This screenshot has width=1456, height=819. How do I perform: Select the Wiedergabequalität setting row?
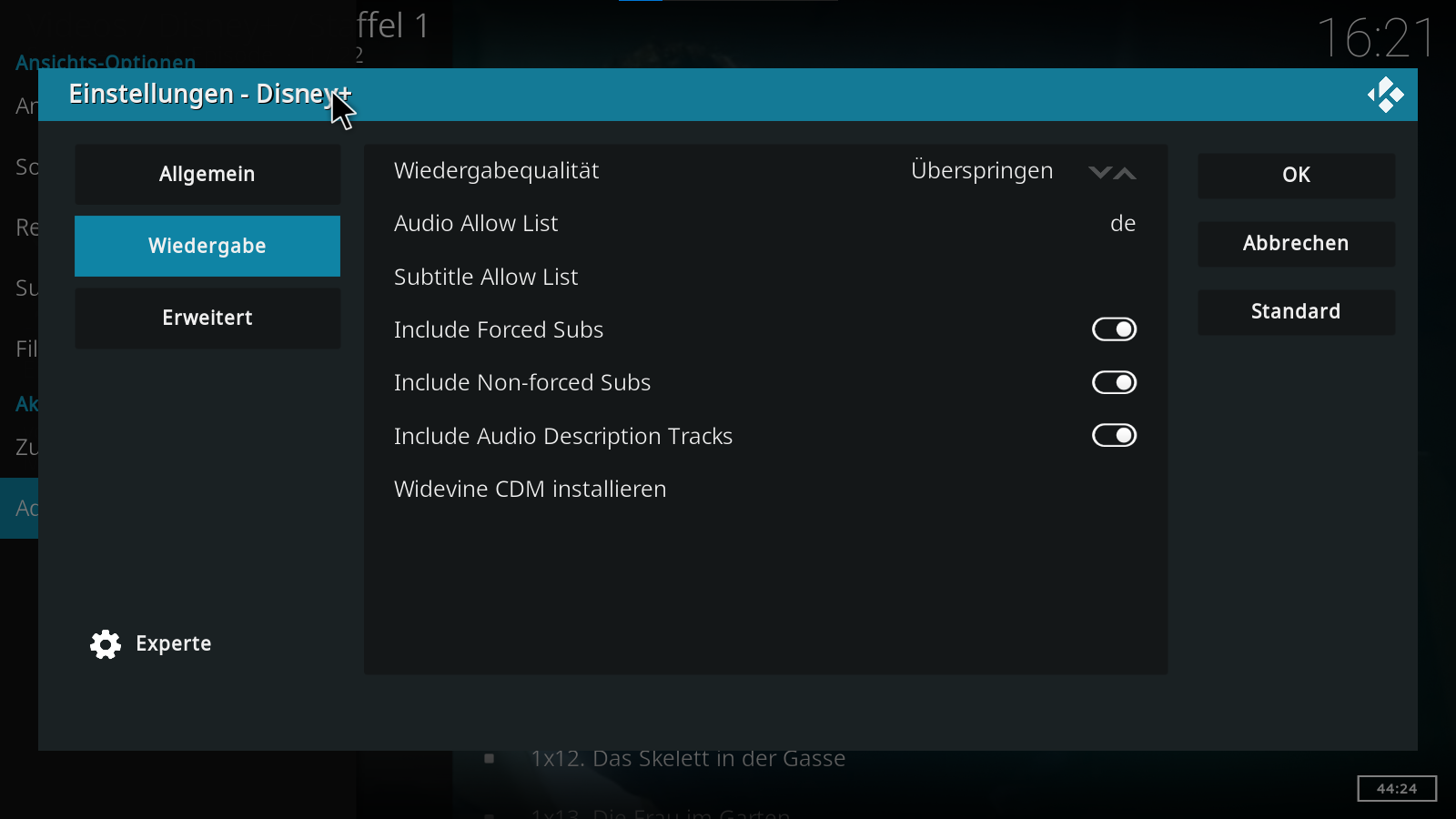[765, 170]
